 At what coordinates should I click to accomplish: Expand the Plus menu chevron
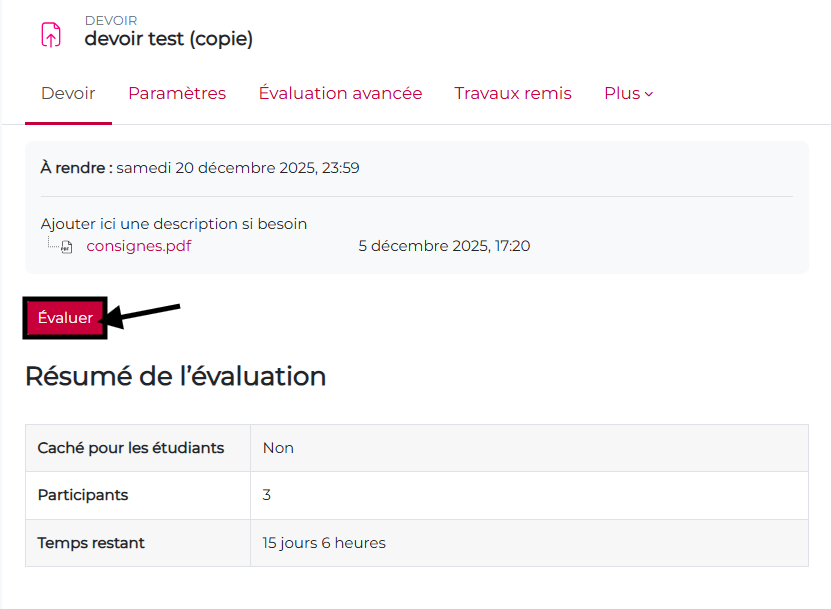click(649, 94)
